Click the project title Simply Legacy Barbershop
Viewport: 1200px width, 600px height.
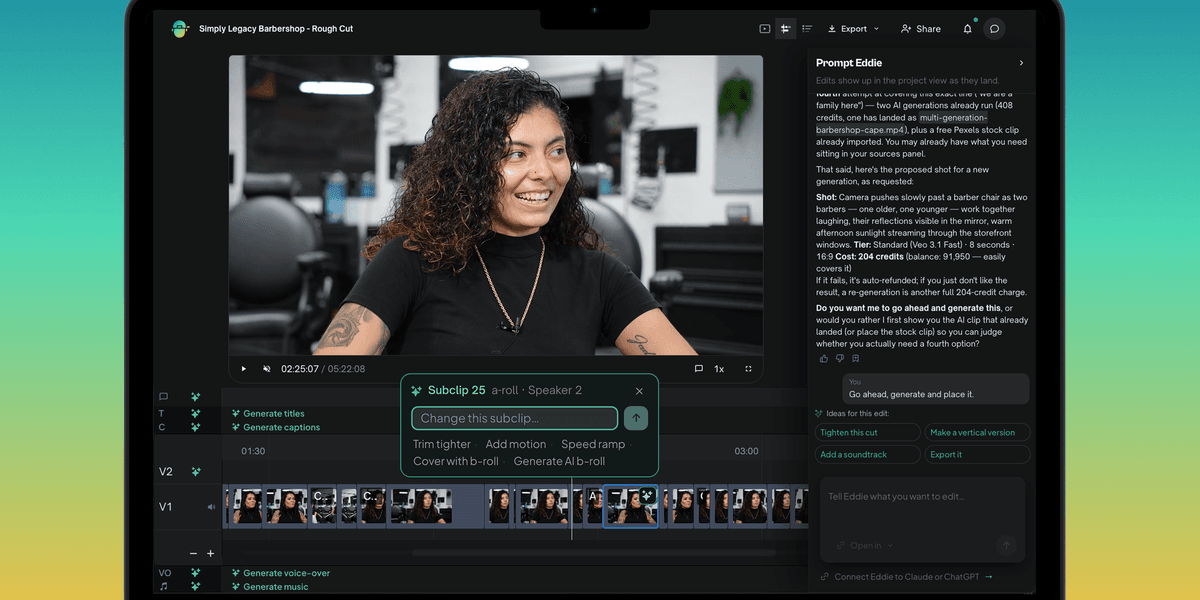(x=276, y=29)
